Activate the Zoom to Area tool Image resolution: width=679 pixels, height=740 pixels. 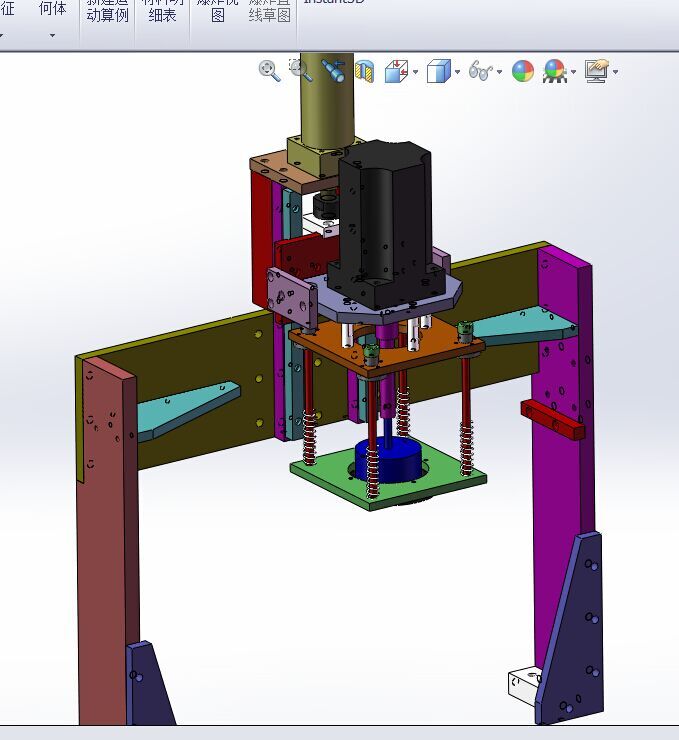coord(301,71)
